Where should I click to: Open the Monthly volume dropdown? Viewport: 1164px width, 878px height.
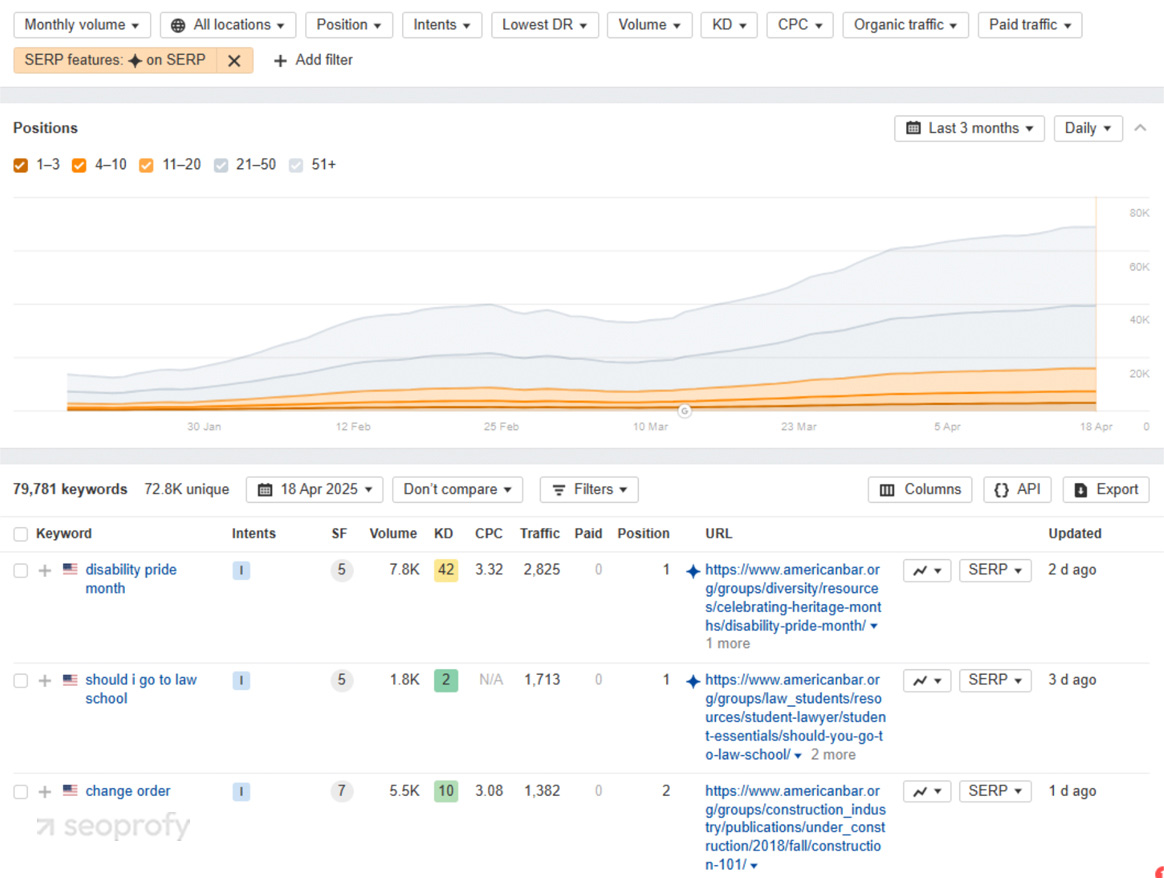point(82,25)
